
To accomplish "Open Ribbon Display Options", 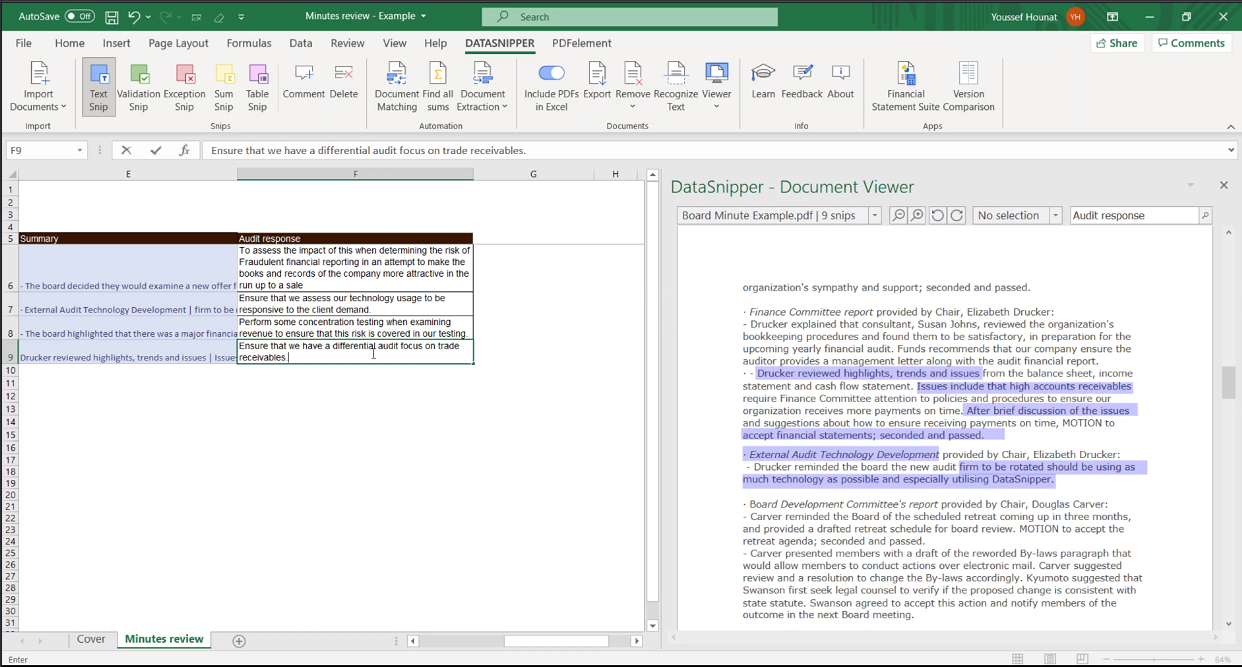I will click(x=1112, y=17).
